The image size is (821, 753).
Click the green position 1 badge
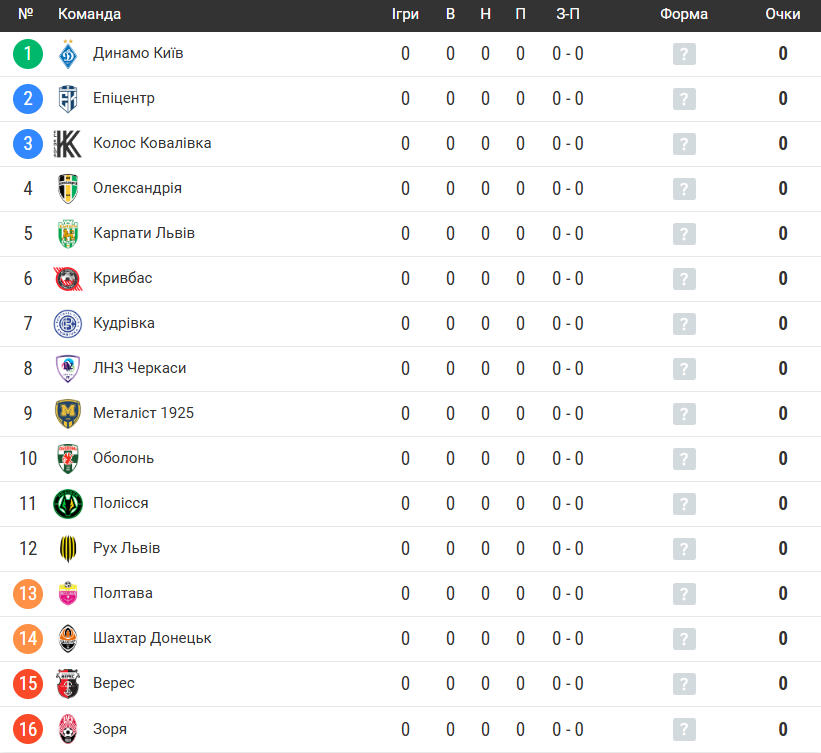pos(28,54)
